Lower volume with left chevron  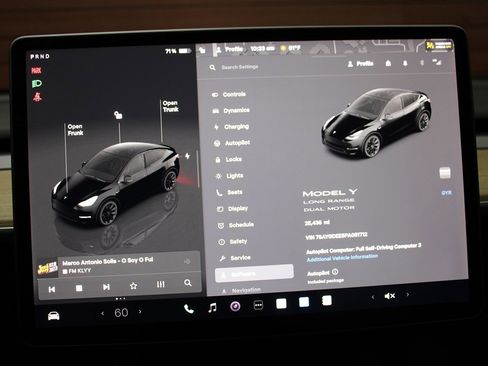[x=373, y=297]
